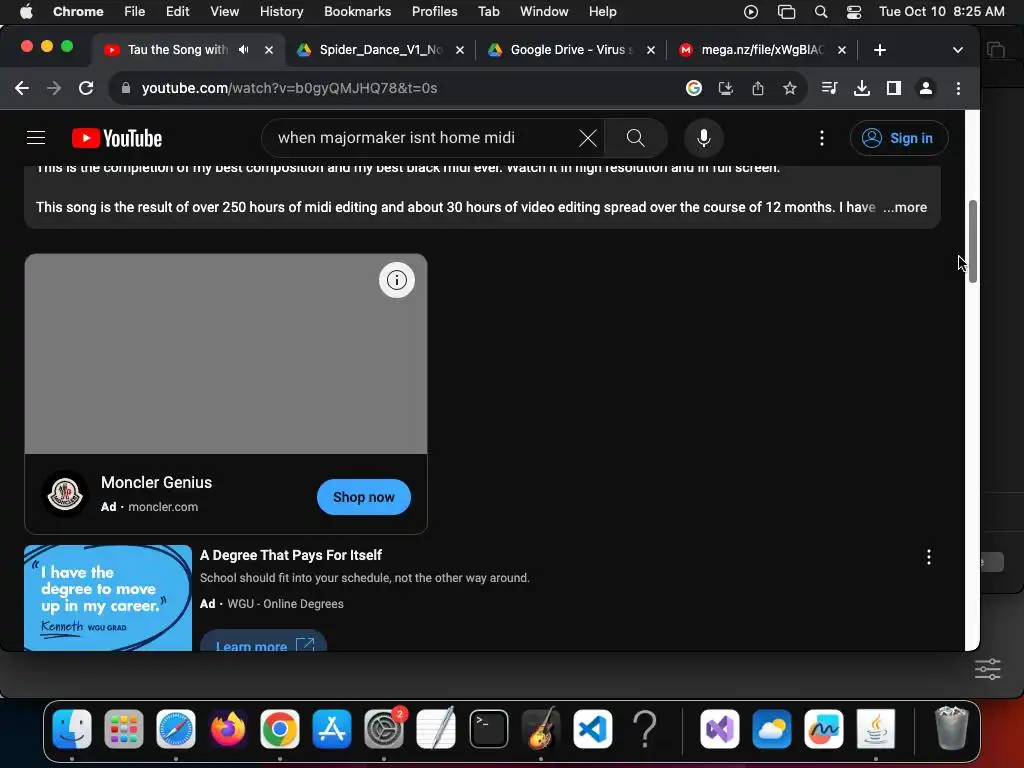The image size is (1024, 768).
Task: Open the Moncler Genius logo avatar
Action: point(65,494)
